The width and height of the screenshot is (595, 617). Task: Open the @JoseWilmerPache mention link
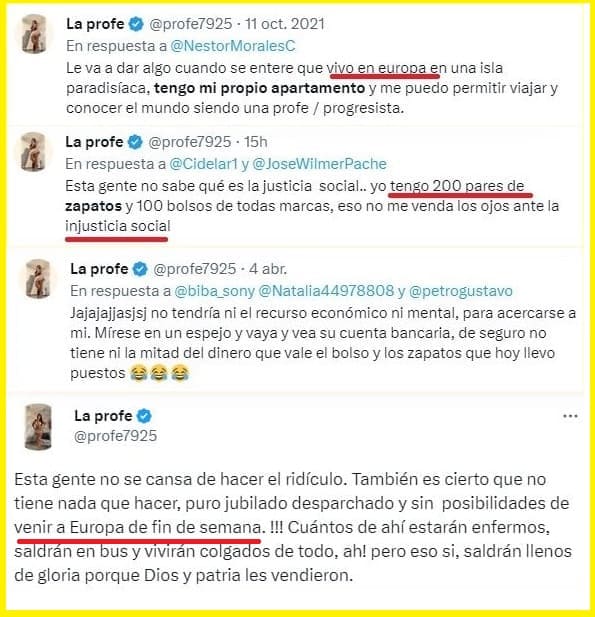tap(319, 164)
